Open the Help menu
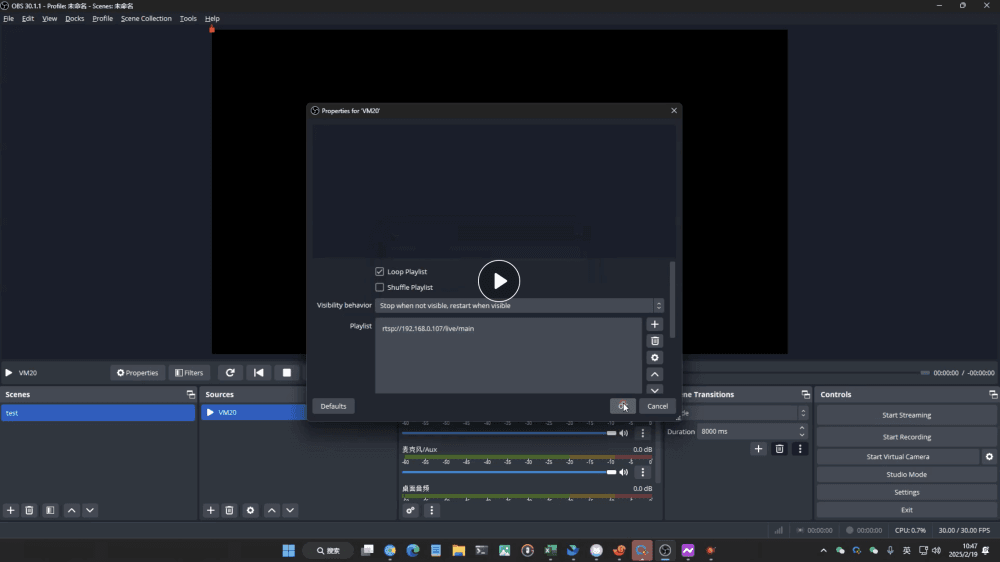 click(212, 18)
